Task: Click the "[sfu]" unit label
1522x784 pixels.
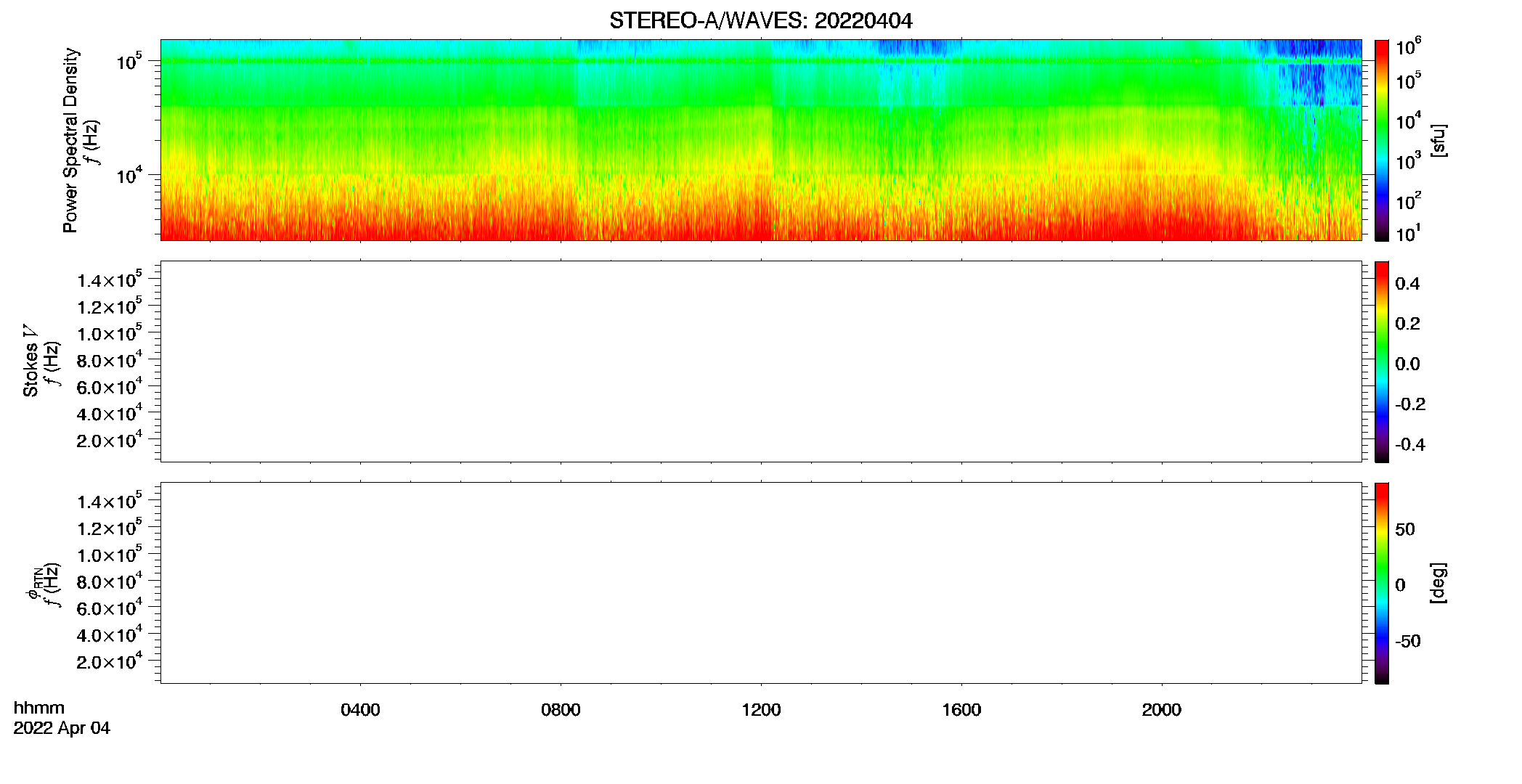Action: coord(1438,140)
